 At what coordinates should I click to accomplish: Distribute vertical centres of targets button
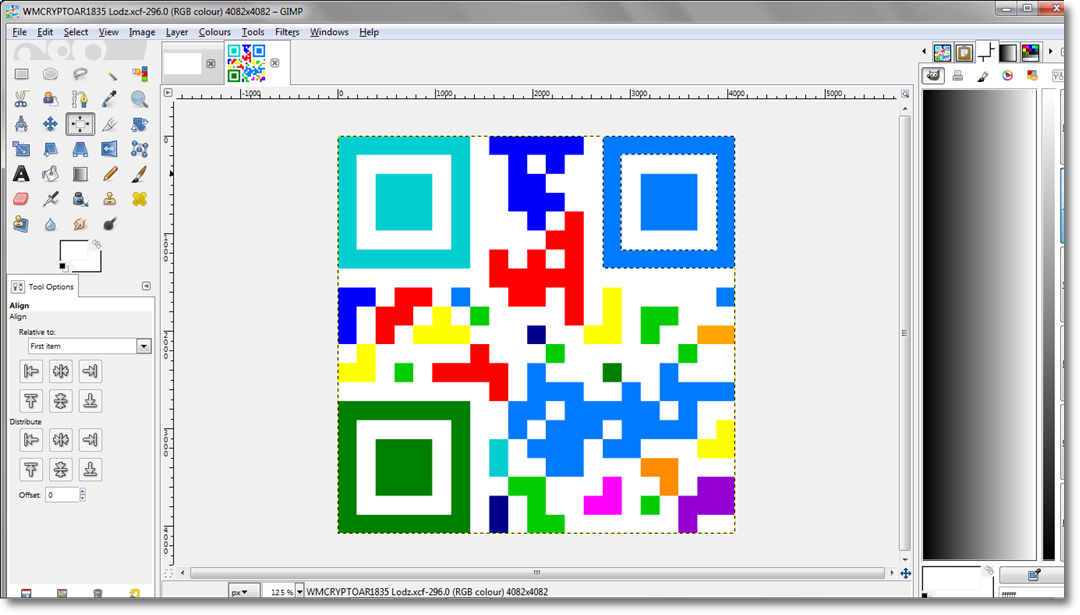tap(61, 470)
